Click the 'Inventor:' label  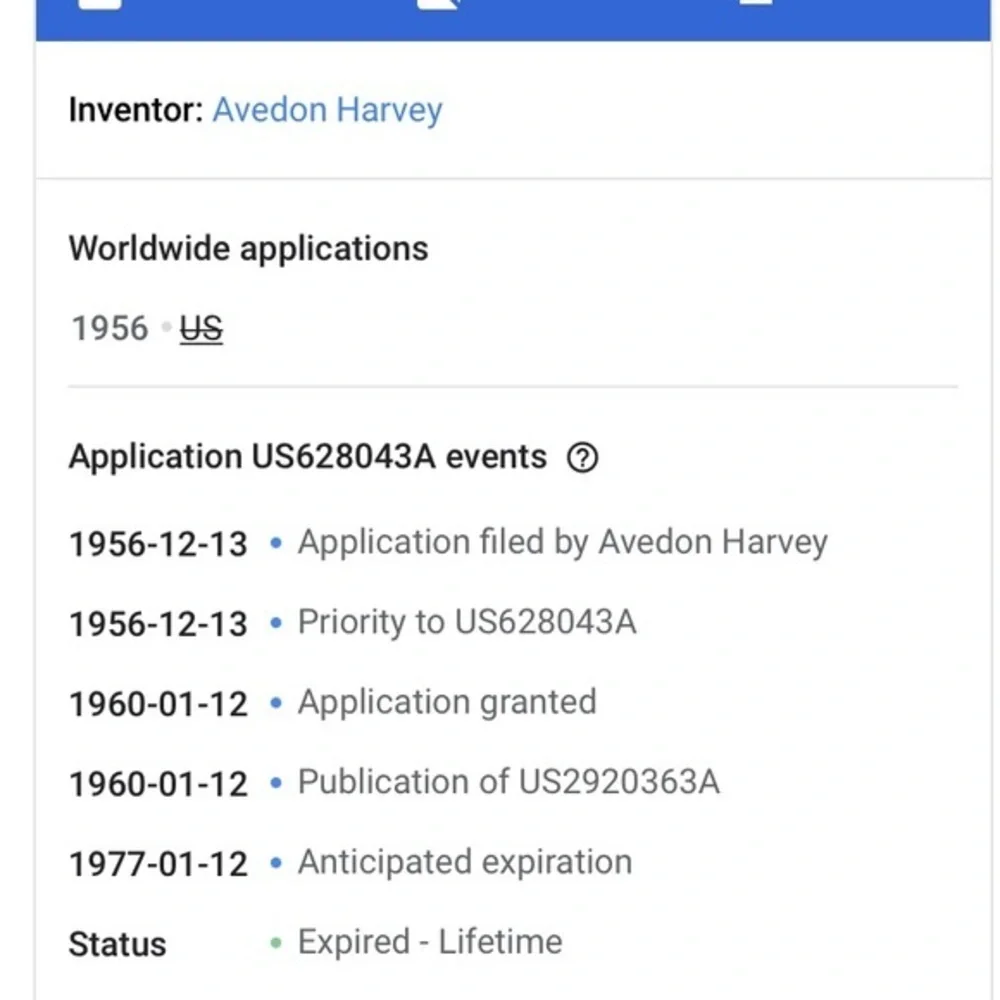pyautogui.click(x=136, y=110)
